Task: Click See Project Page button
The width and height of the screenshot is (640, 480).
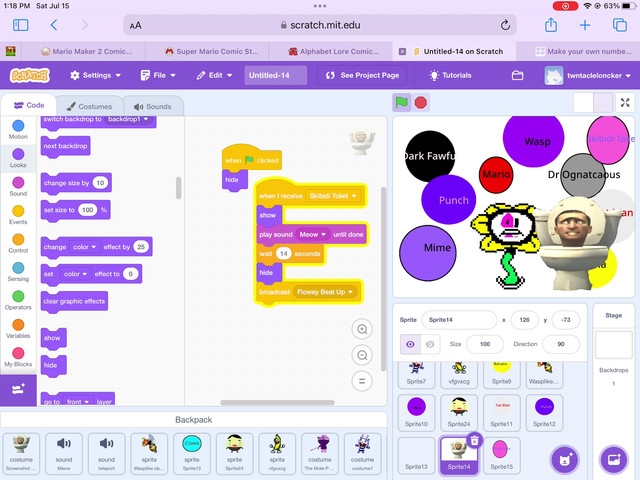Action: point(362,75)
